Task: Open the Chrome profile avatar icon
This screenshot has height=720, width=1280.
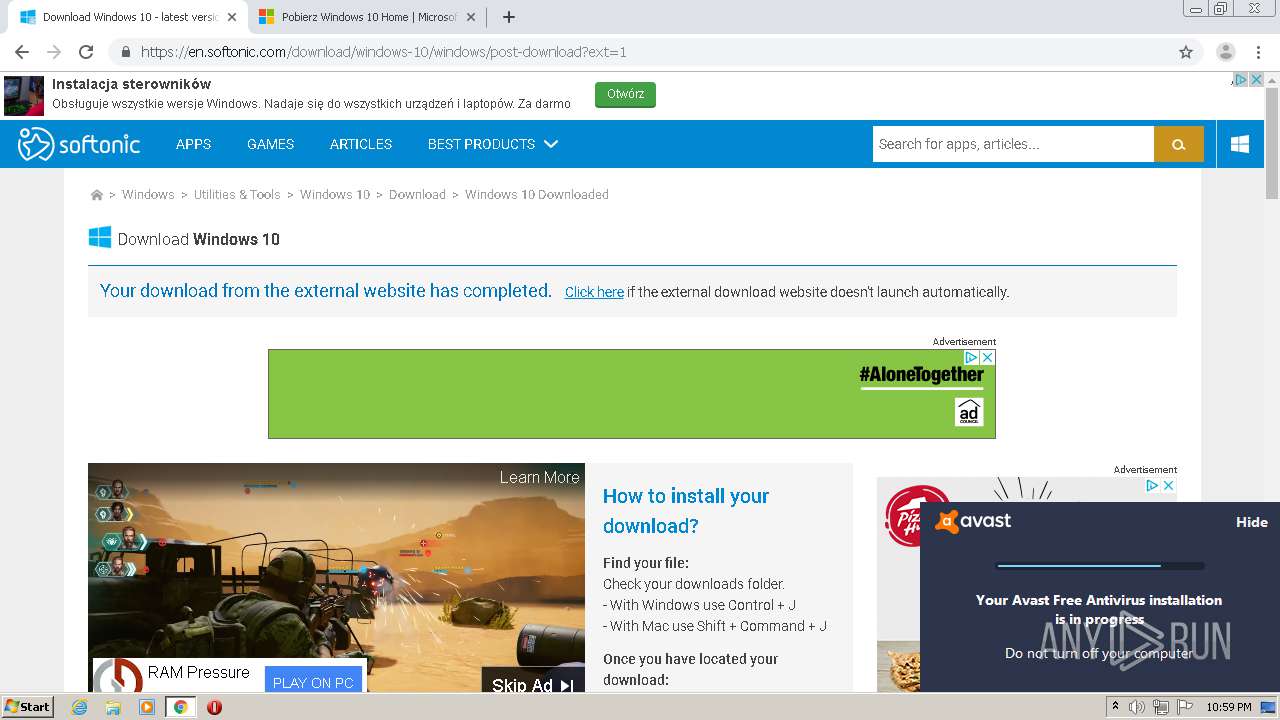Action: (1225, 52)
